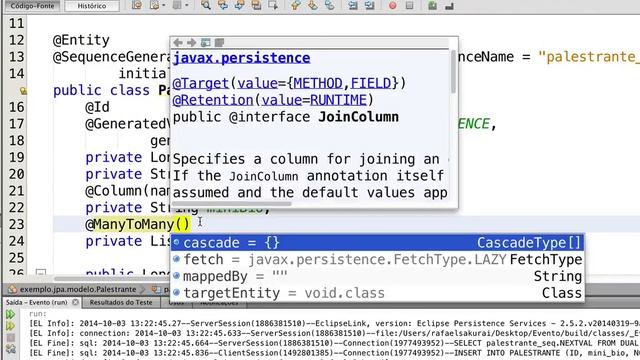The height and width of the screenshot is (360, 640).
Task: Find the next occurrence
Action: [240, 6]
